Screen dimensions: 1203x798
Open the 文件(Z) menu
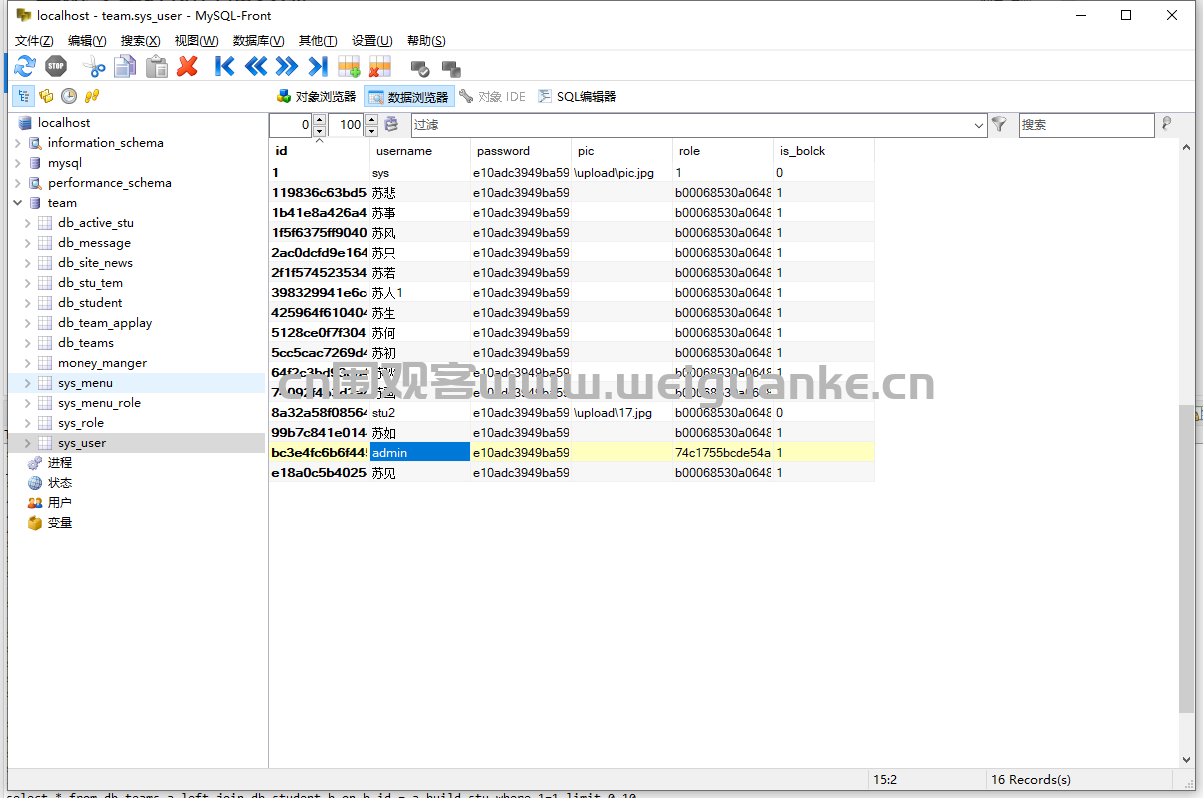pyautogui.click(x=34, y=41)
